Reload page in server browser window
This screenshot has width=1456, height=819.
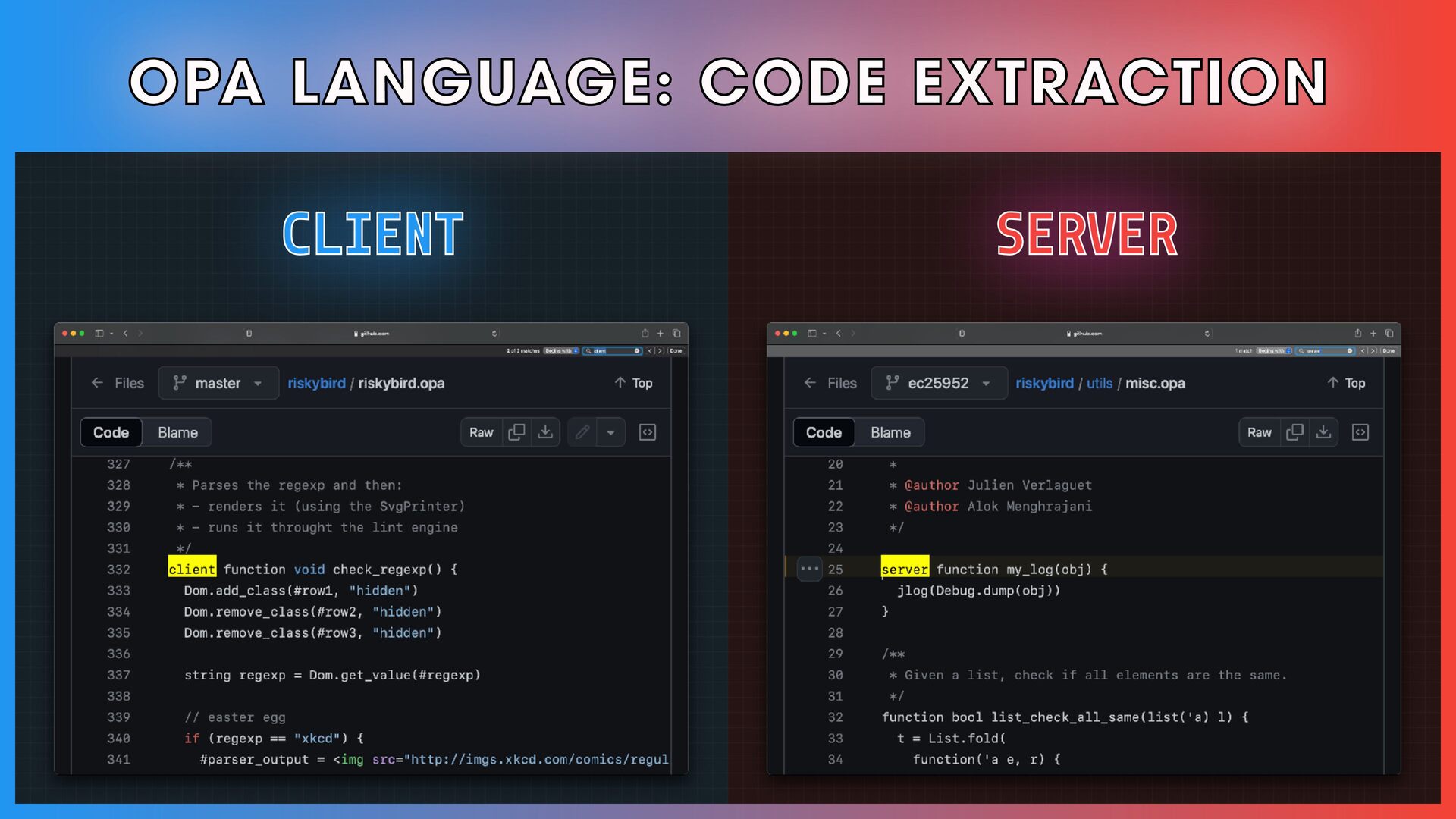[1207, 333]
